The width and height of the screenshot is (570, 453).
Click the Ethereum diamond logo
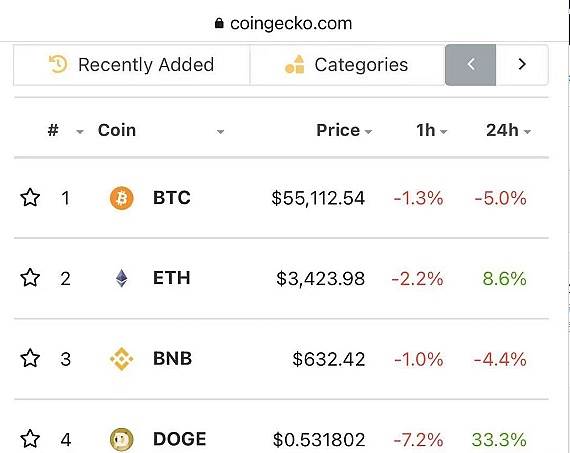point(121,278)
